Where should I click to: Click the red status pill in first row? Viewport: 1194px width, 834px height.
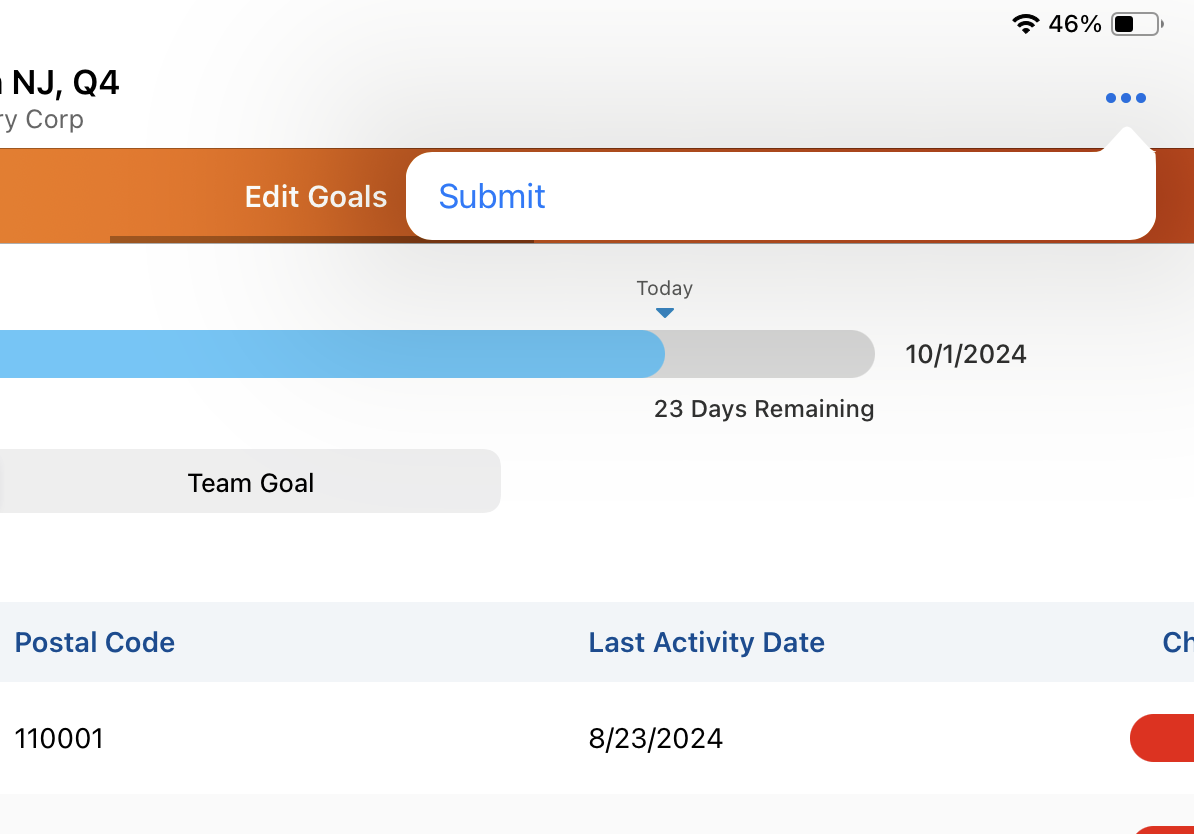[1164, 738]
